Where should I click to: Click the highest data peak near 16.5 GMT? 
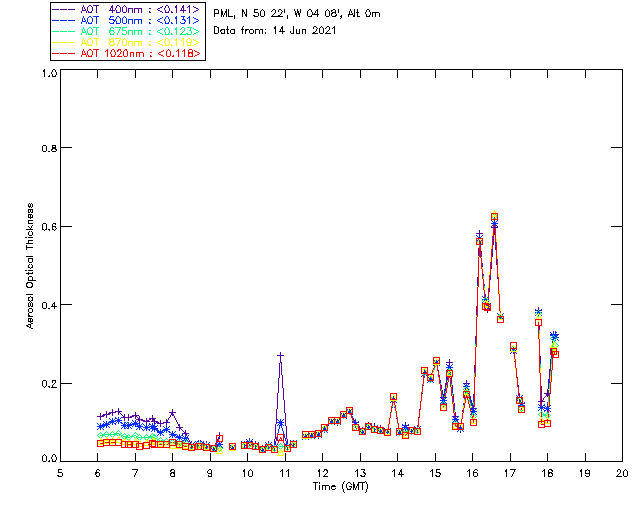coord(494,217)
